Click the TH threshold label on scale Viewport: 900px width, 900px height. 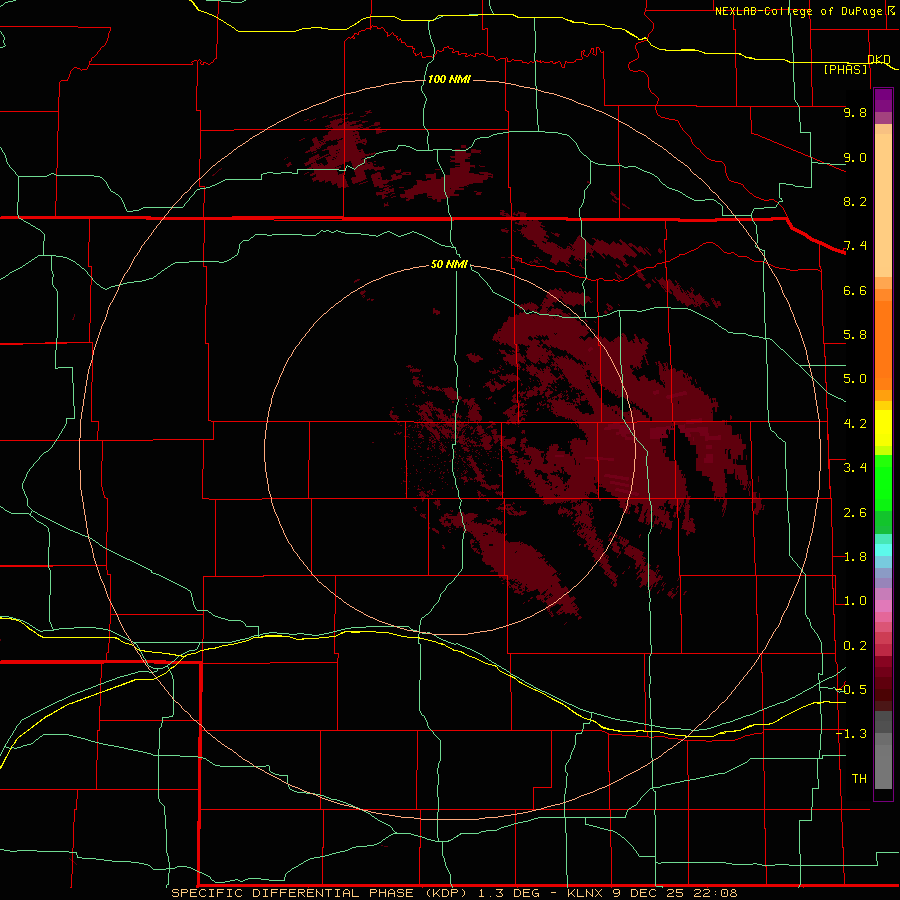(x=859, y=779)
